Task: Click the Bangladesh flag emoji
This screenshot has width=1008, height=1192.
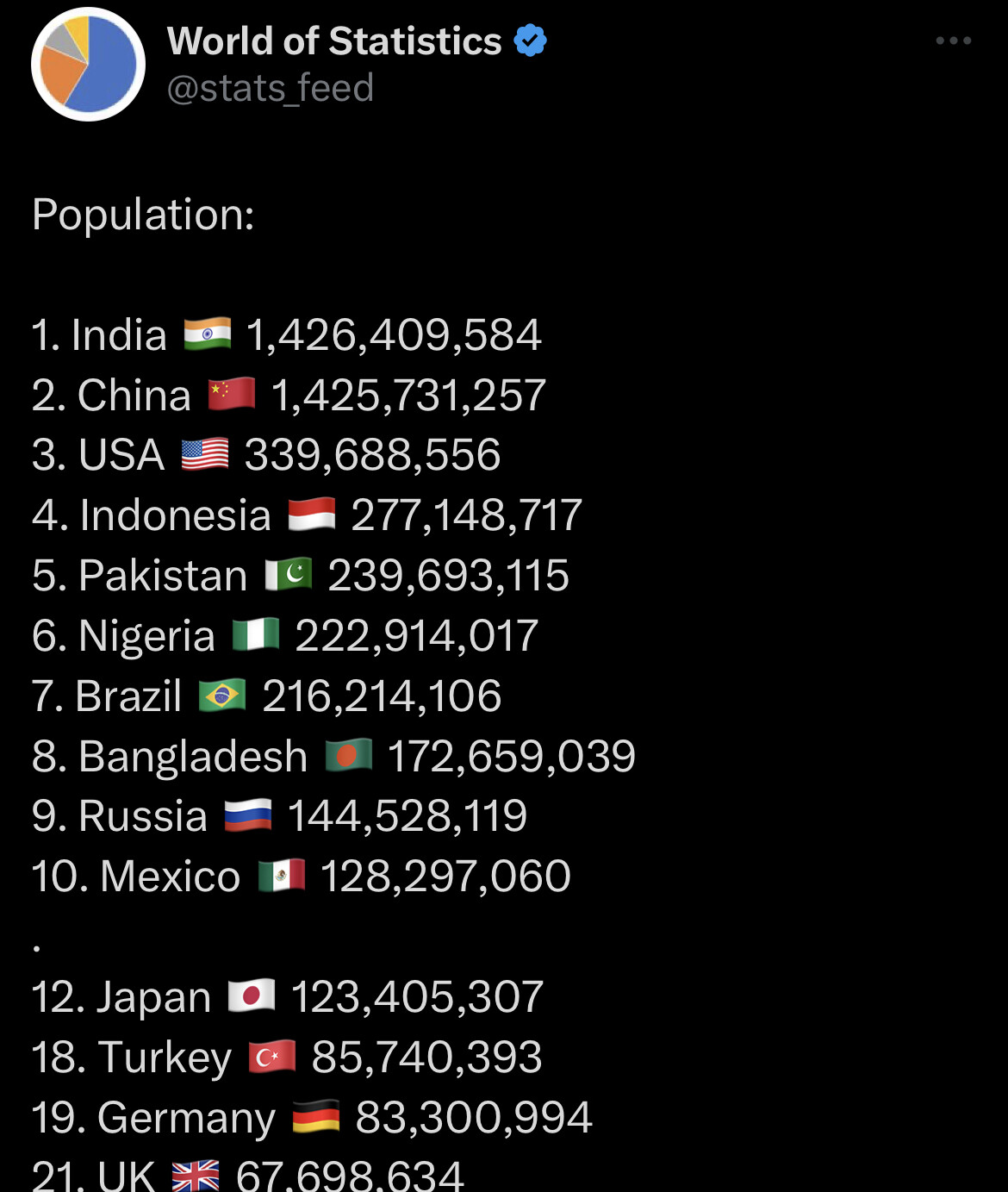Action: point(348,756)
